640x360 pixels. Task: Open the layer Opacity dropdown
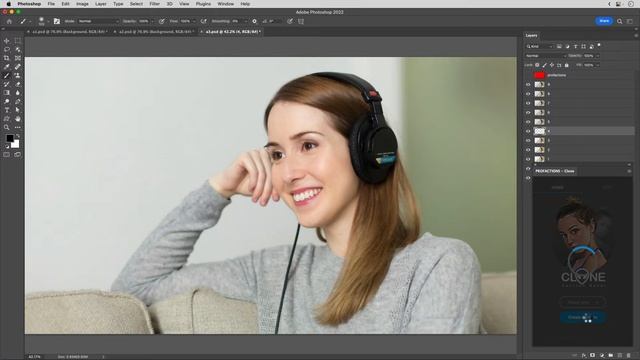[x=597, y=56]
